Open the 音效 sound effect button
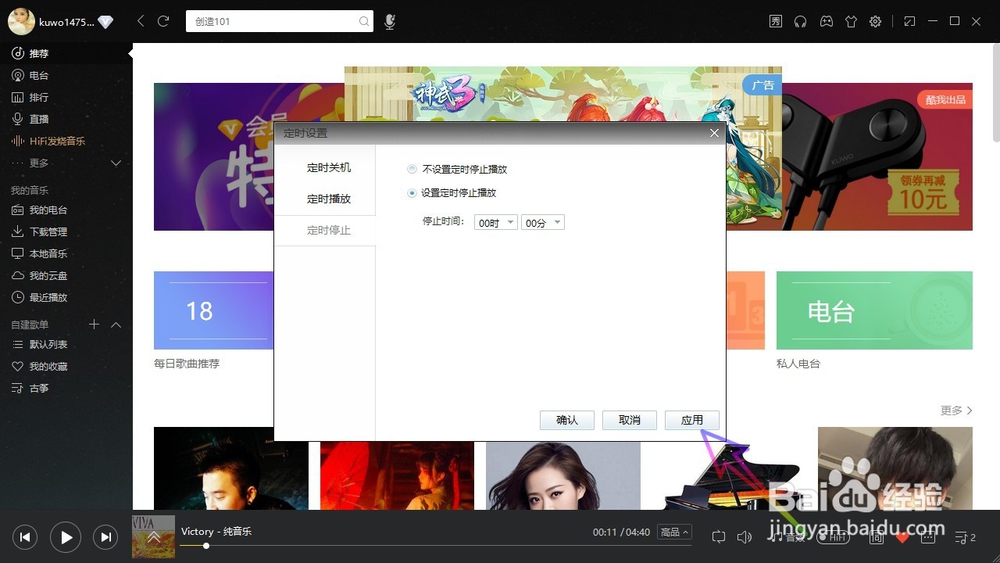1000x563 pixels. coord(786,537)
